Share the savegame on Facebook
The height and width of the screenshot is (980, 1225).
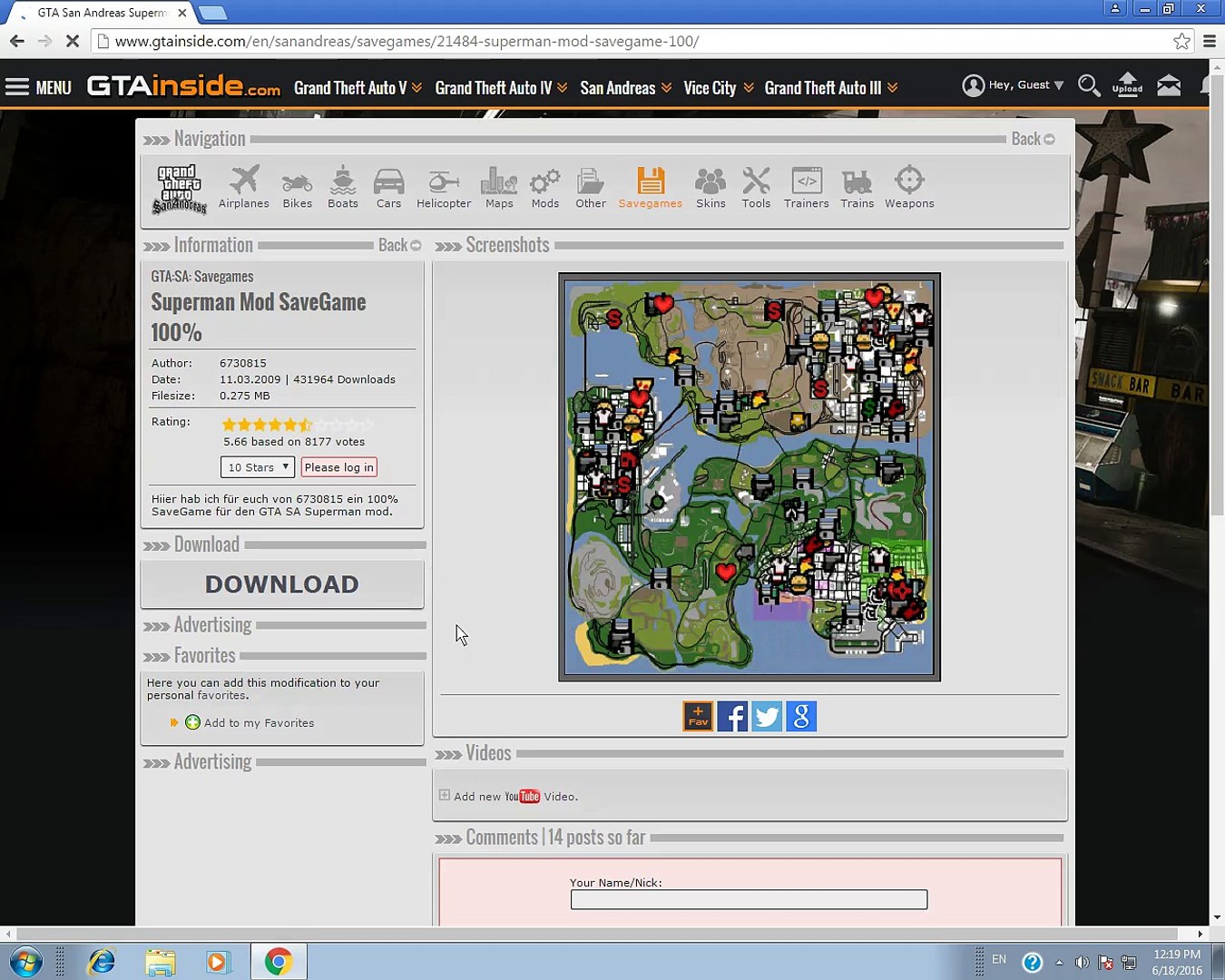732,717
